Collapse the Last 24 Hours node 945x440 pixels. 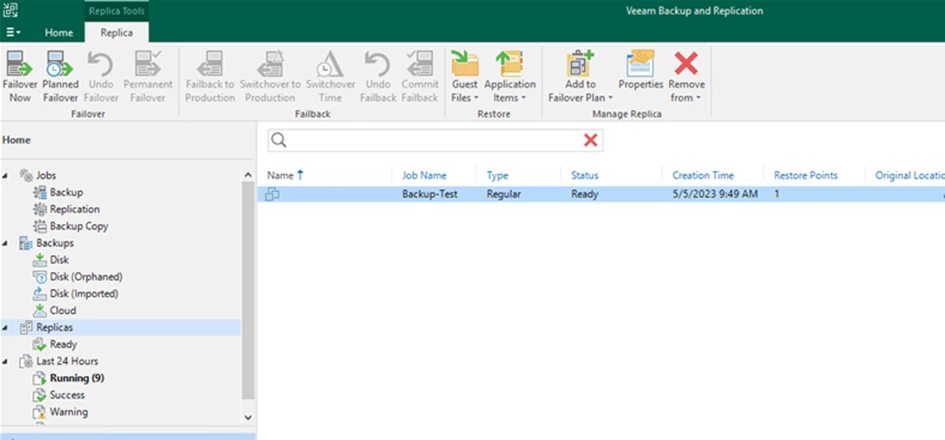(7, 361)
